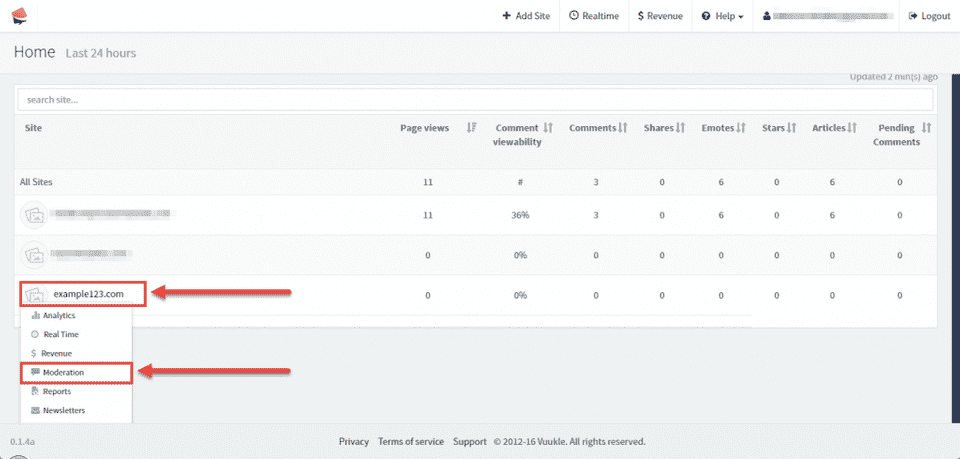Expand the example123.com site menu

pos(88,294)
